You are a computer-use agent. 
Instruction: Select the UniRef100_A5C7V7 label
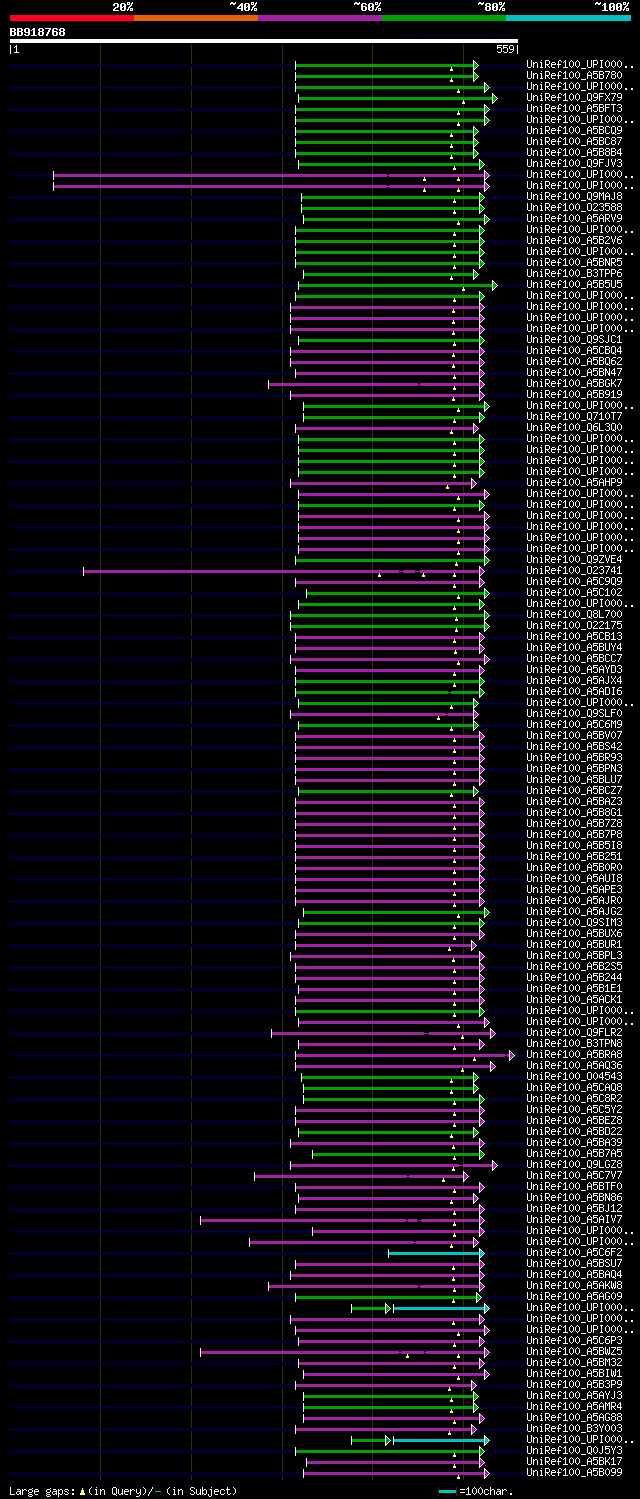tap(574, 1175)
